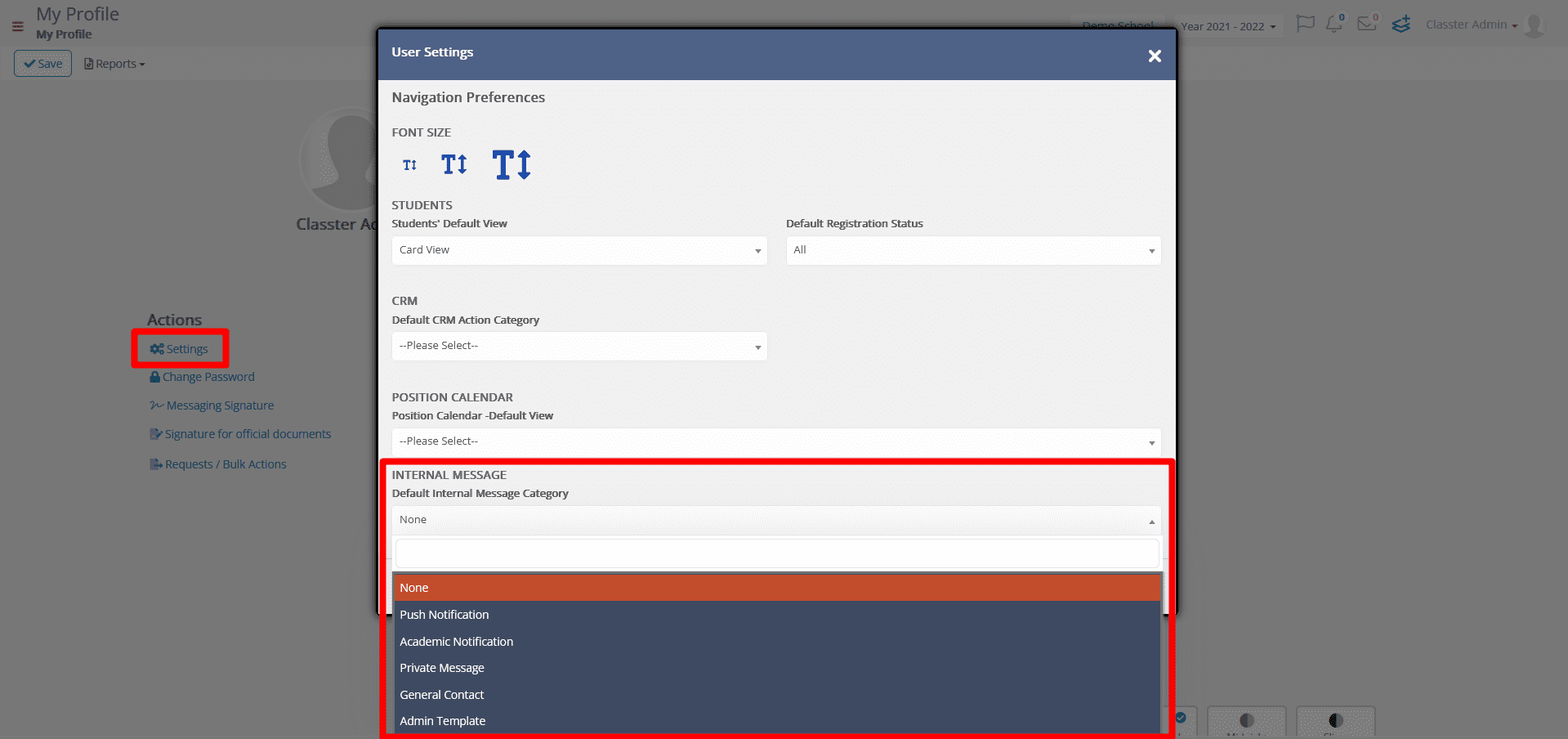Click the user avatar in the header
The image size is (1568, 739).
[1534, 25]
